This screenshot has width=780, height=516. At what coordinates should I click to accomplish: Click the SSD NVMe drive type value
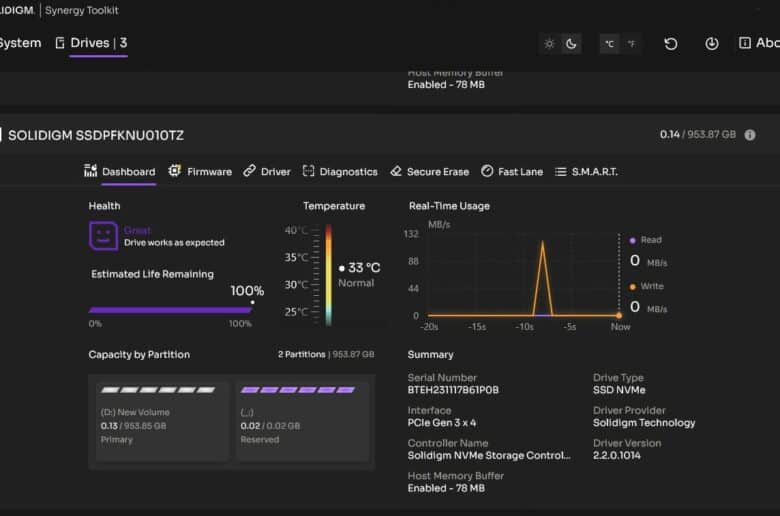619,390
